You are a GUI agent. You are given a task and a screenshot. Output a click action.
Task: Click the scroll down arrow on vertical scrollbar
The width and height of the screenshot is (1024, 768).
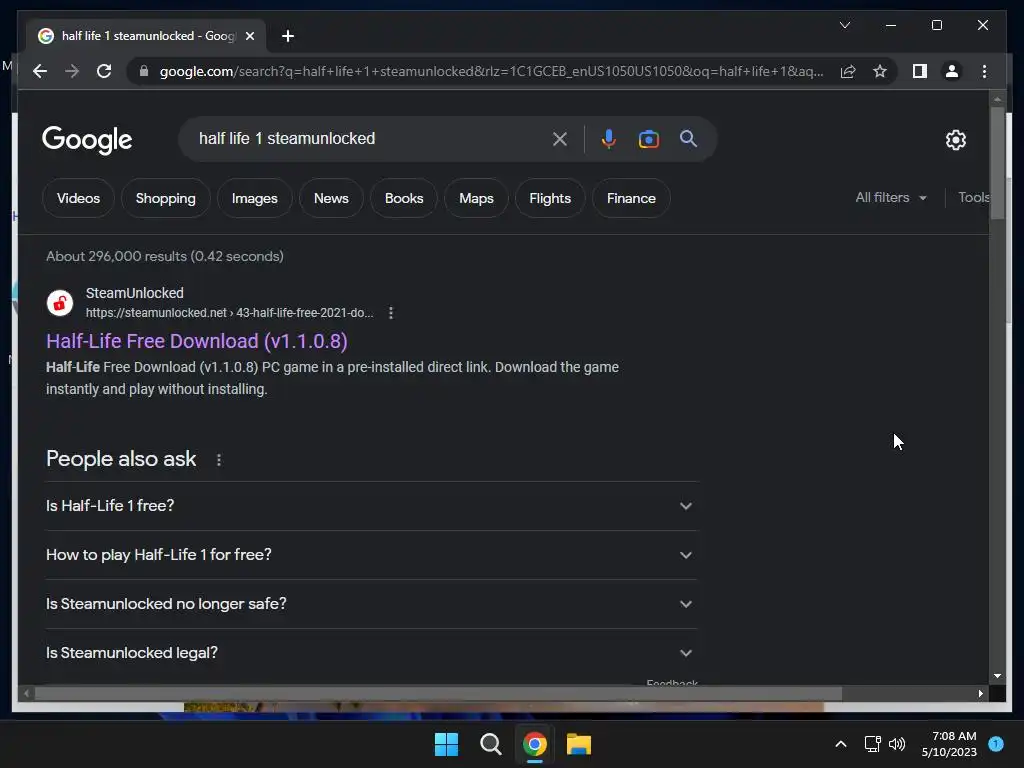pyautogui.click(x=997, y=676)
